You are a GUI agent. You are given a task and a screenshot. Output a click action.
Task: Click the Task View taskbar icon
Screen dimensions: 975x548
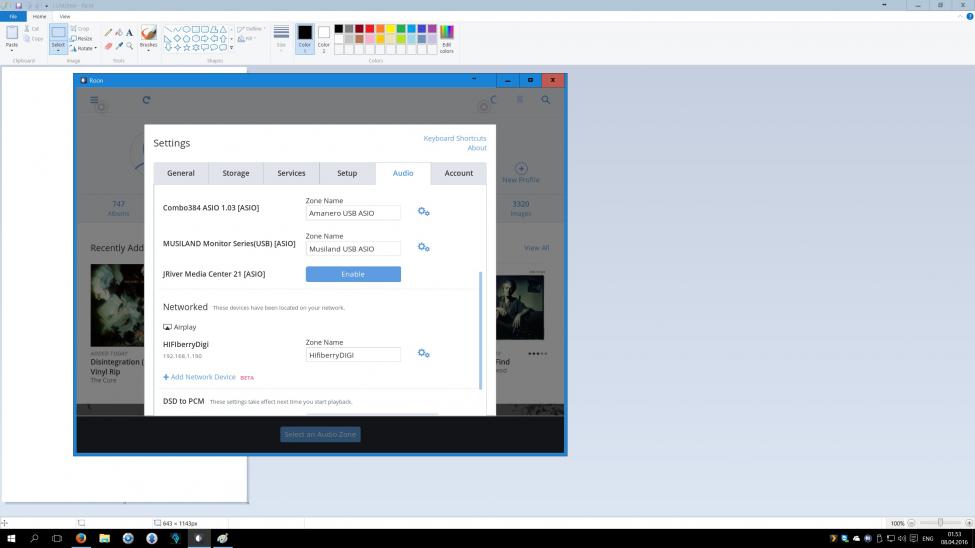pyautogui.click(x=57, y=539)
